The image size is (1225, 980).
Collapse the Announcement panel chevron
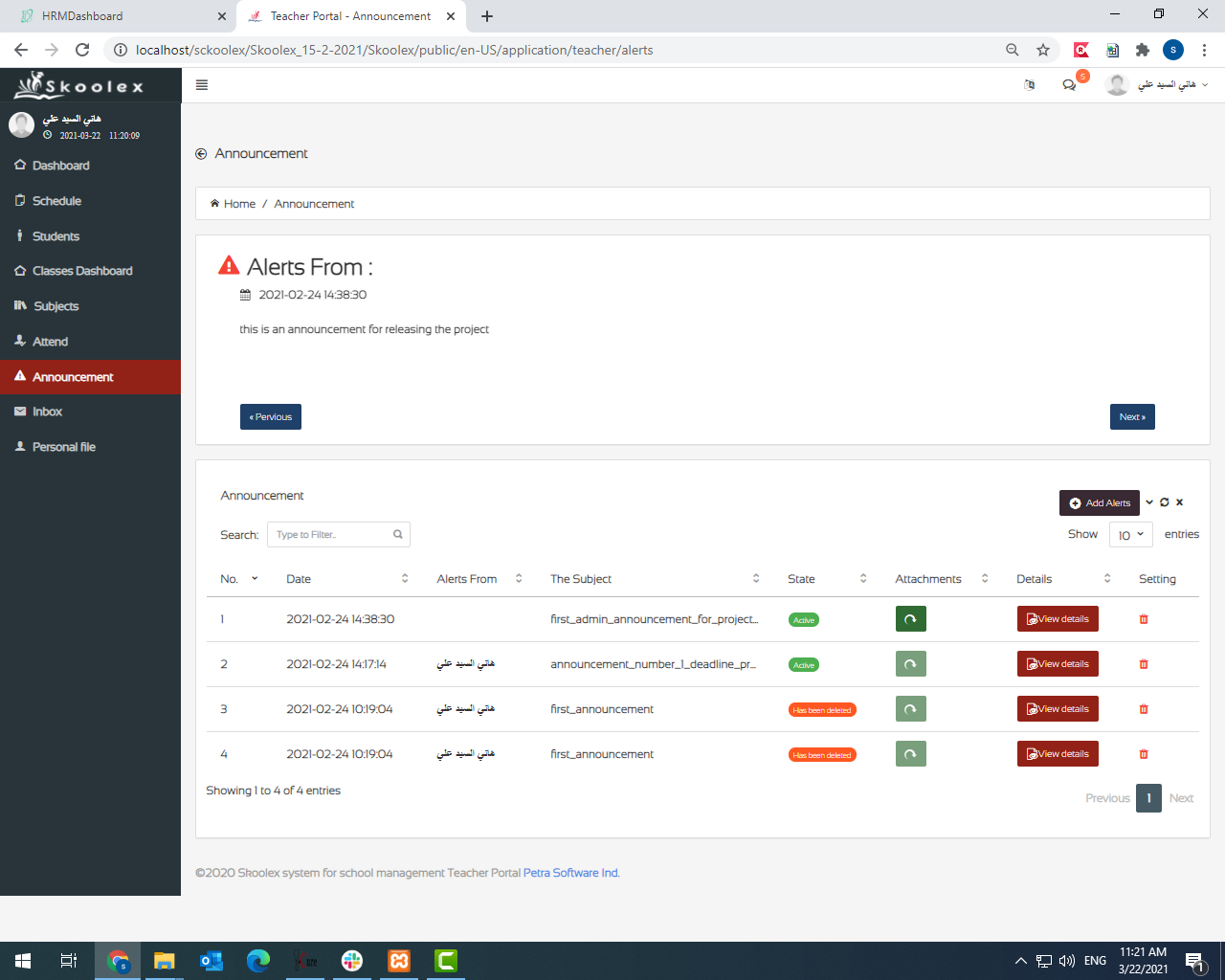1149,502
